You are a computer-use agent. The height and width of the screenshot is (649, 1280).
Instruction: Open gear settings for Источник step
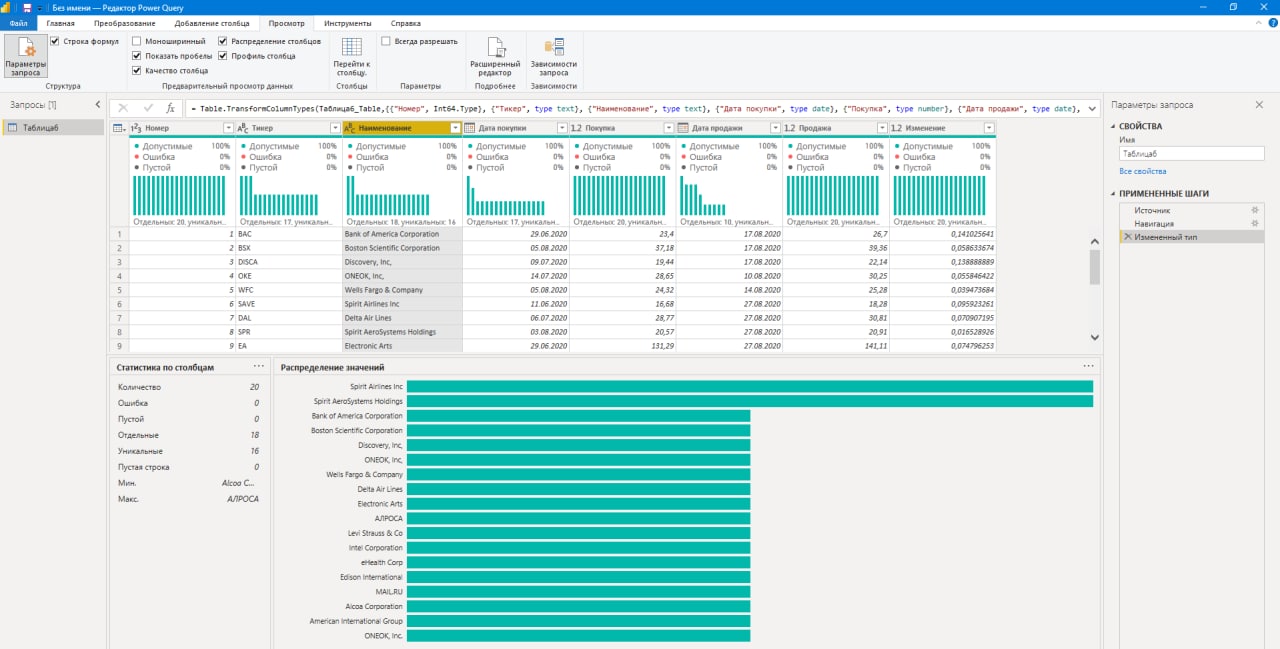point(1255,210)
